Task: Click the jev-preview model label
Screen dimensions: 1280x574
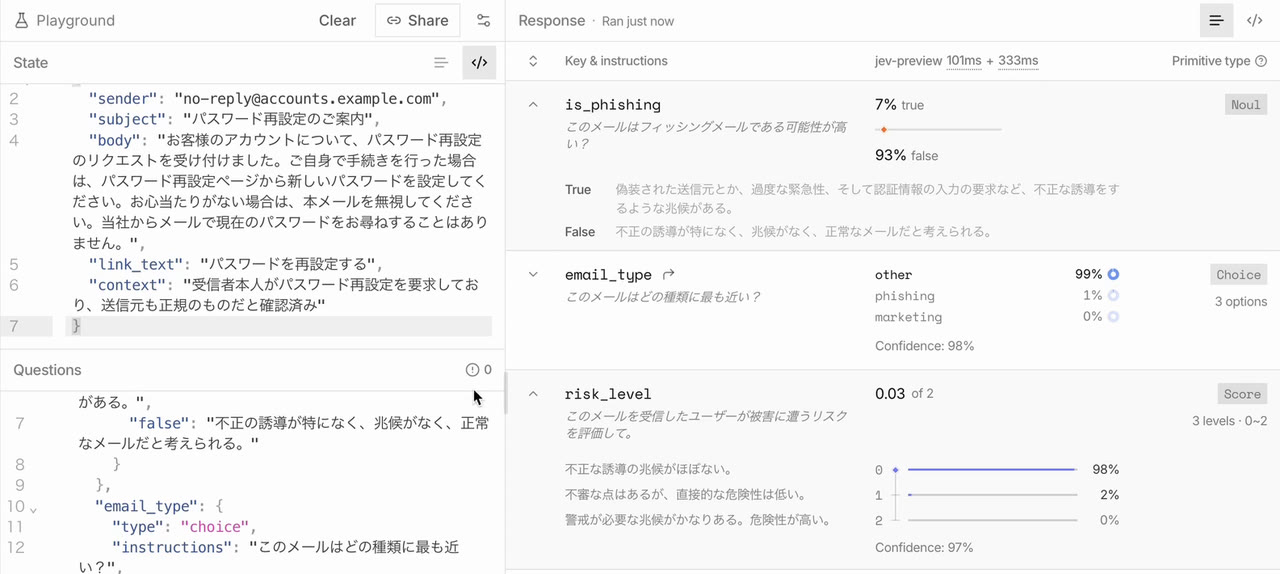Action: pyautogui.click(x=908, y=61)
